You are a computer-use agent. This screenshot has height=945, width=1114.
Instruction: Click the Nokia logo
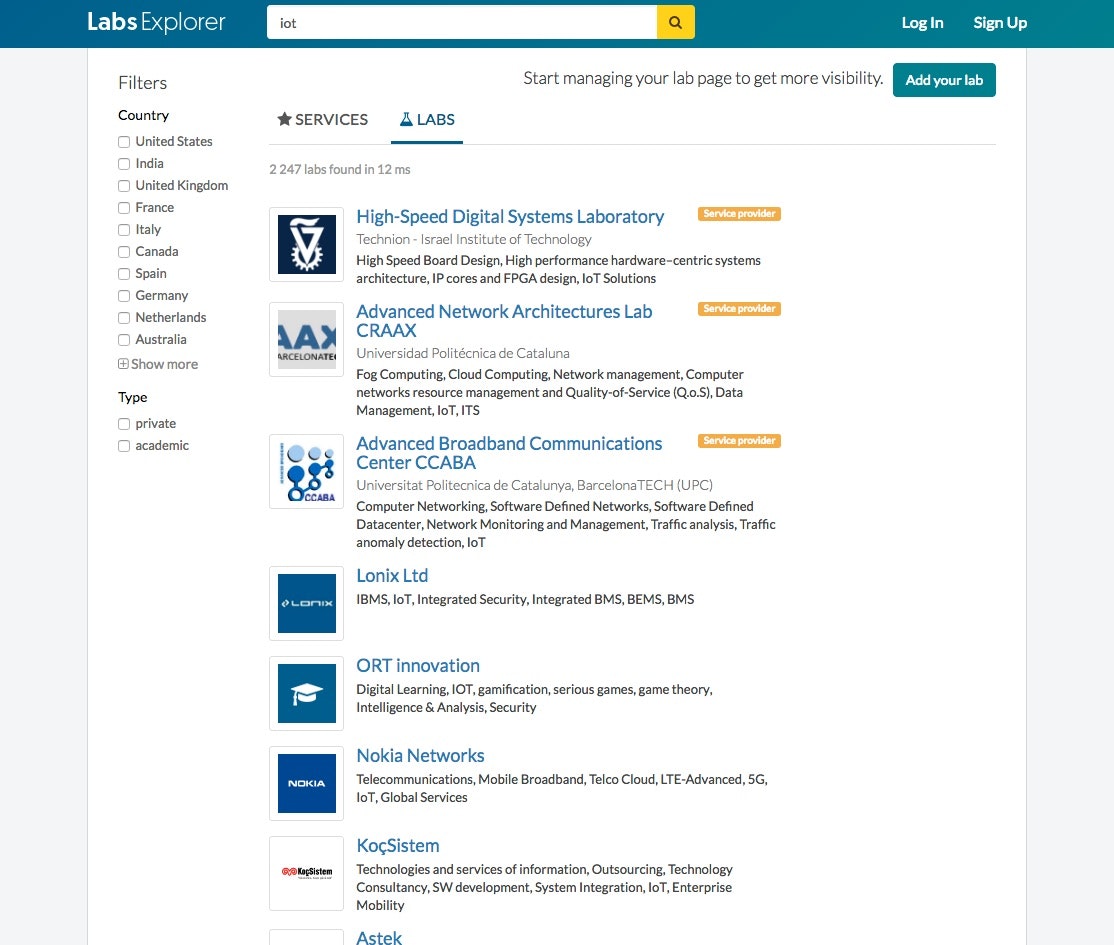[x=306, y=783]
